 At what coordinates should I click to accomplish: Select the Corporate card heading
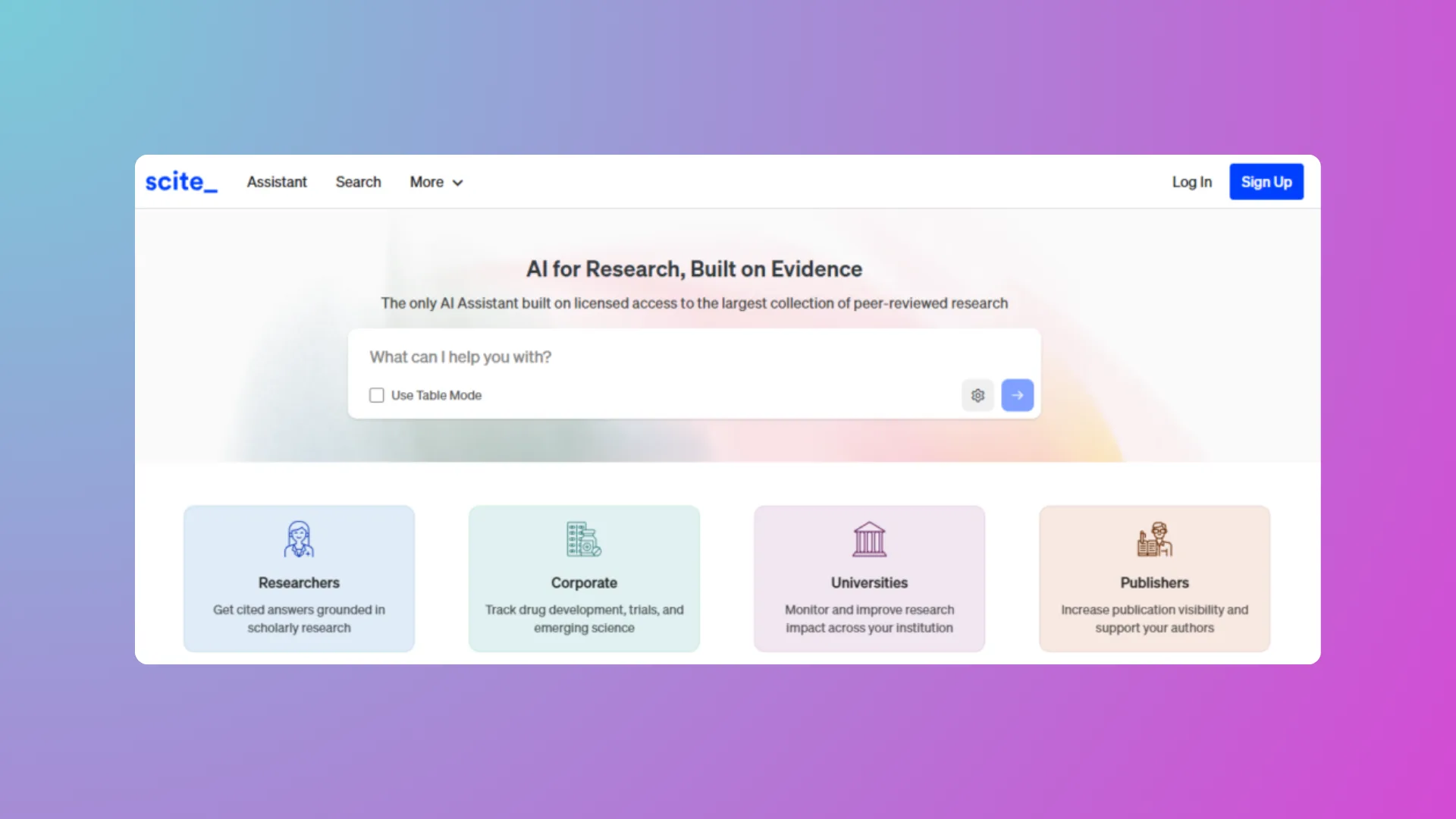click(584, 582)
